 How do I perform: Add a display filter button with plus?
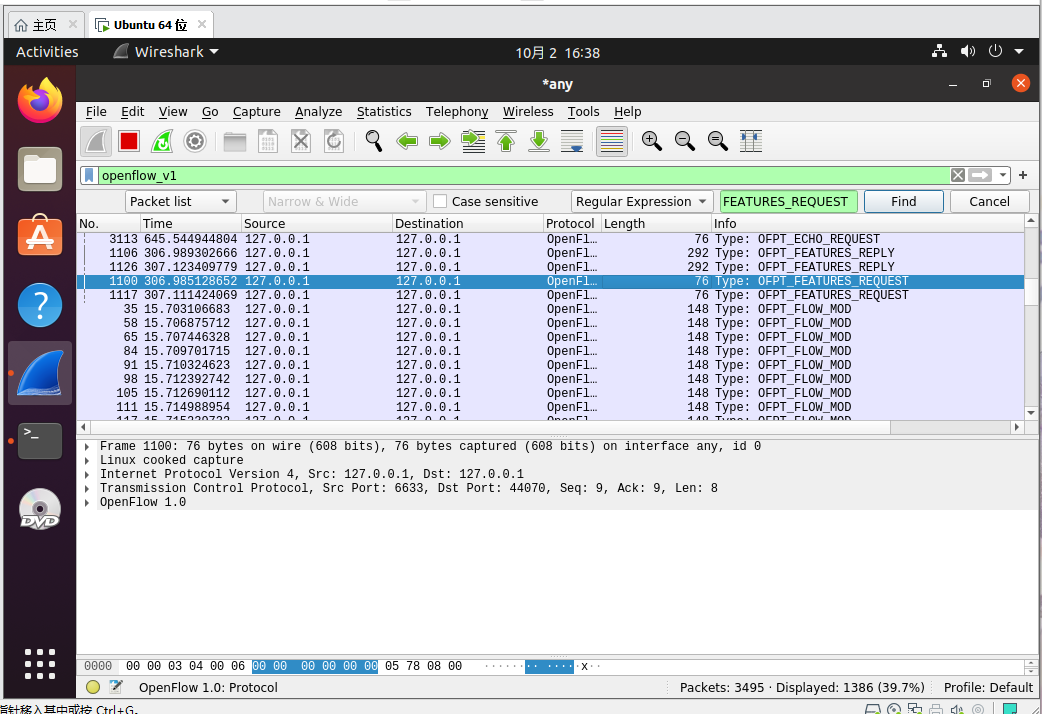click(x=1023, y=176)
